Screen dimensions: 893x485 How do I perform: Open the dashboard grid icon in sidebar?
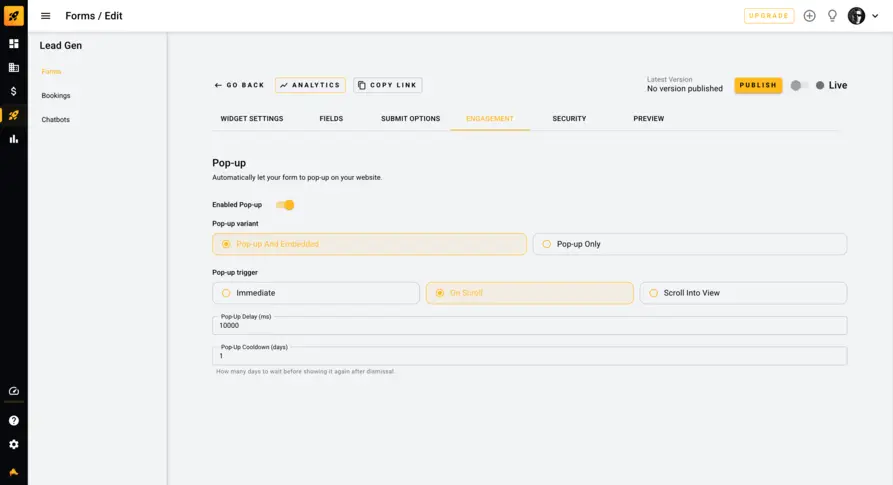coord(14,44)
